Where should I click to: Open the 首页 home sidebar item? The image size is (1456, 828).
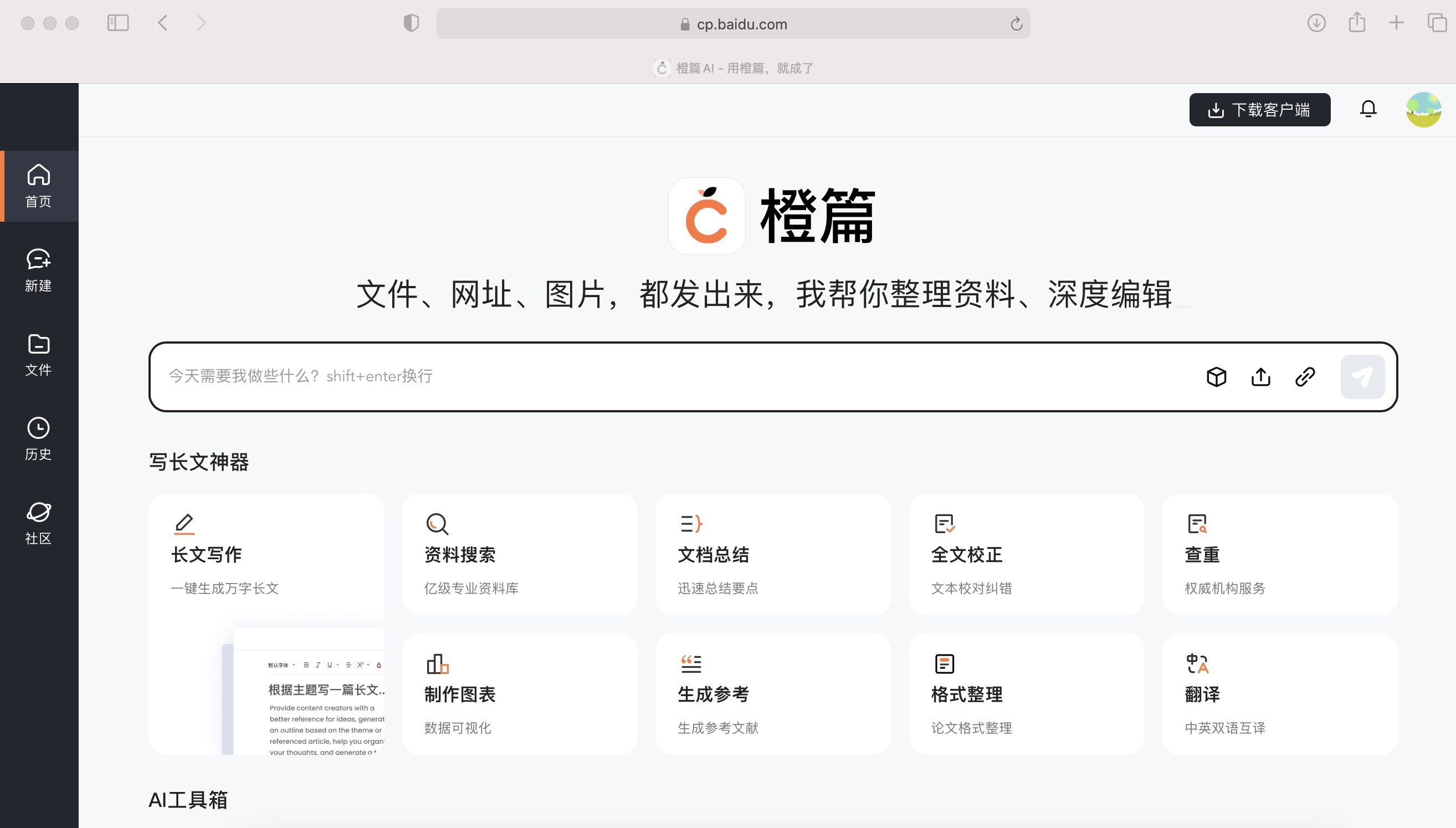(39, 186)
